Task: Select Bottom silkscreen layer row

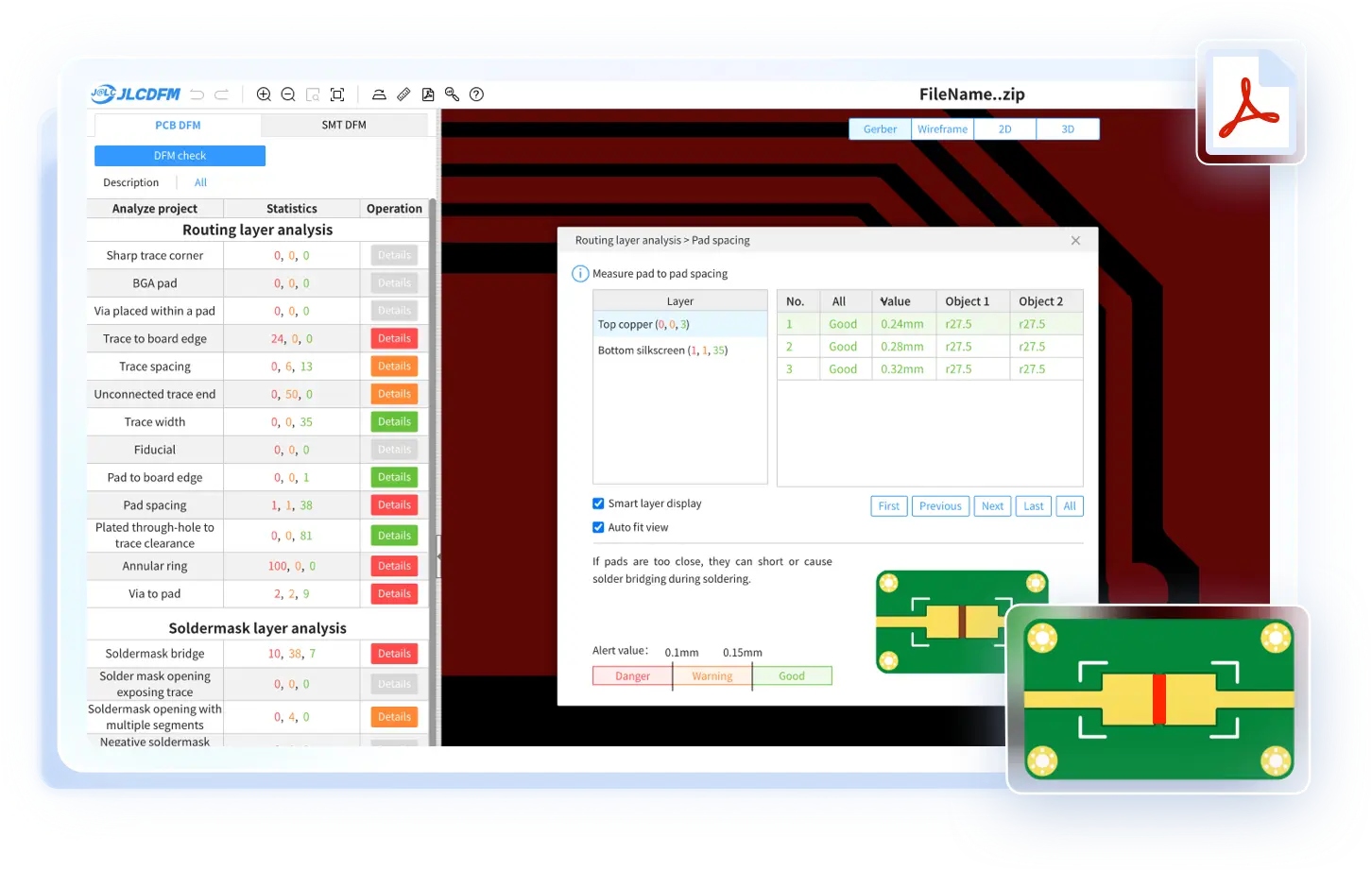Action: pos(680,350)
